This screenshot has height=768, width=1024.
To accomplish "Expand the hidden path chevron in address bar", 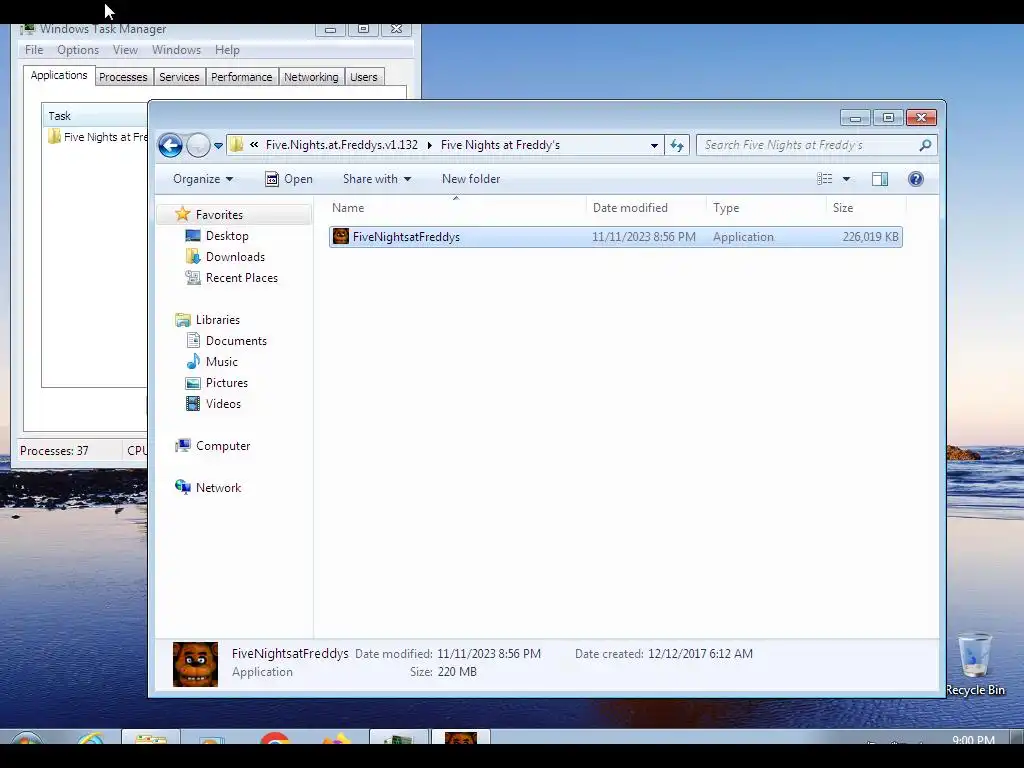I will click(x=254, y=145).
